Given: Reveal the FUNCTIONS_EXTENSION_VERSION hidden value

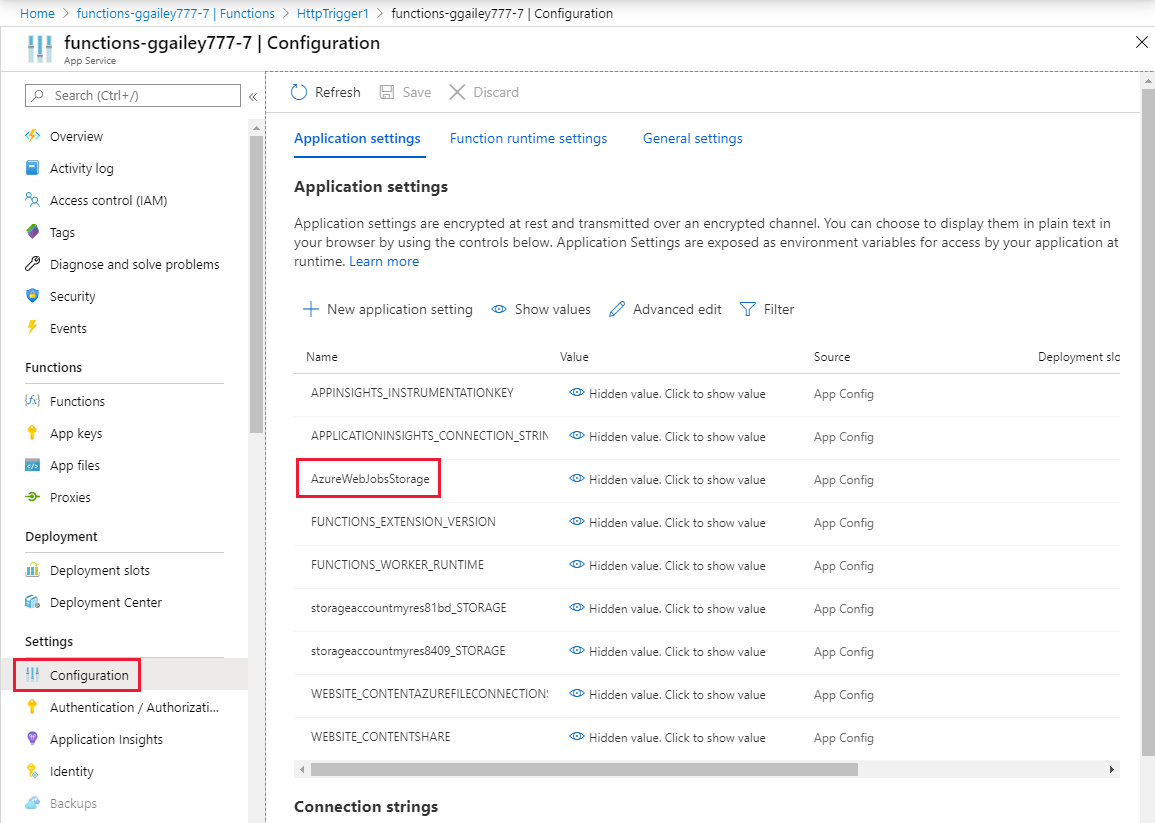Looking at the screenshot, I should click(667, 522).
